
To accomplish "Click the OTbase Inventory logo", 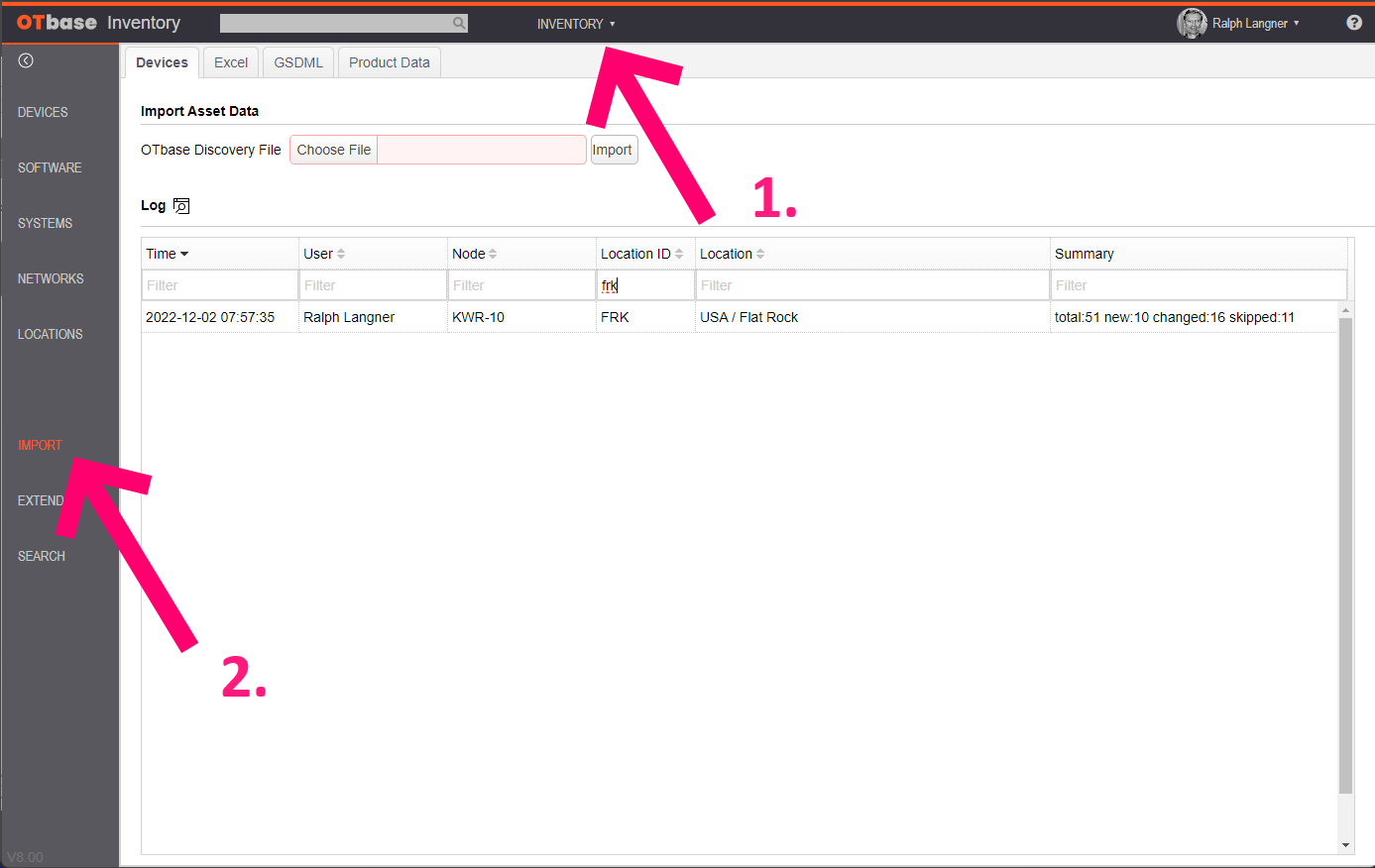I will (x=98, y=23).
